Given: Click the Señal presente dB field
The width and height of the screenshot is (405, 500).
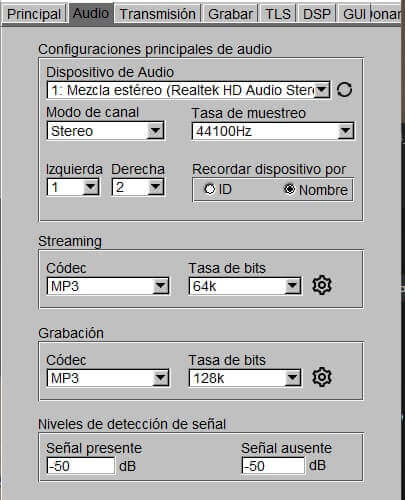Looking at the screenshot, I should (x=81, y=466).
